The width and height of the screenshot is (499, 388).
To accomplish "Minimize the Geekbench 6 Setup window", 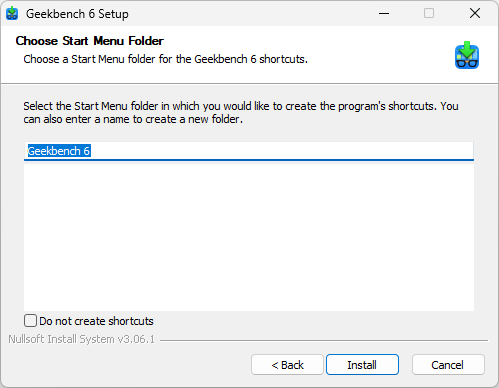I will 384,13.
